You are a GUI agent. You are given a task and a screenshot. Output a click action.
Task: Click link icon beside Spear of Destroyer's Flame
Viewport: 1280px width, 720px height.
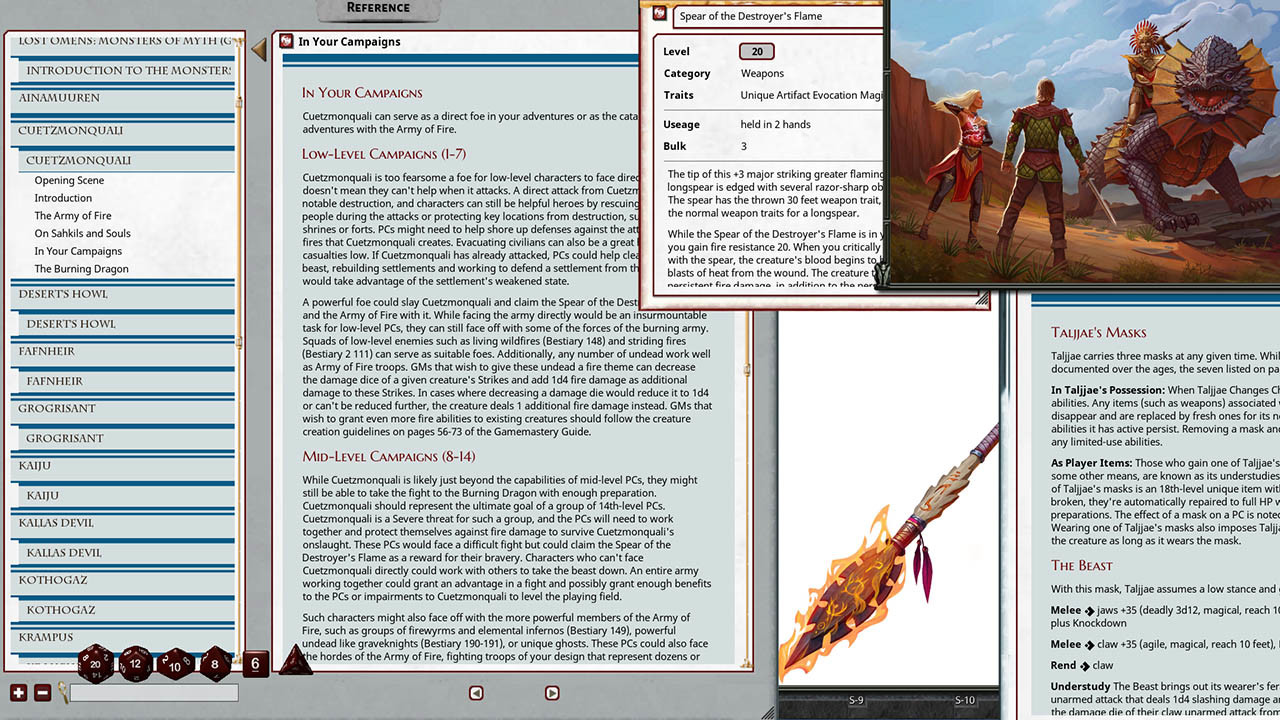click(x=659, y=14)
